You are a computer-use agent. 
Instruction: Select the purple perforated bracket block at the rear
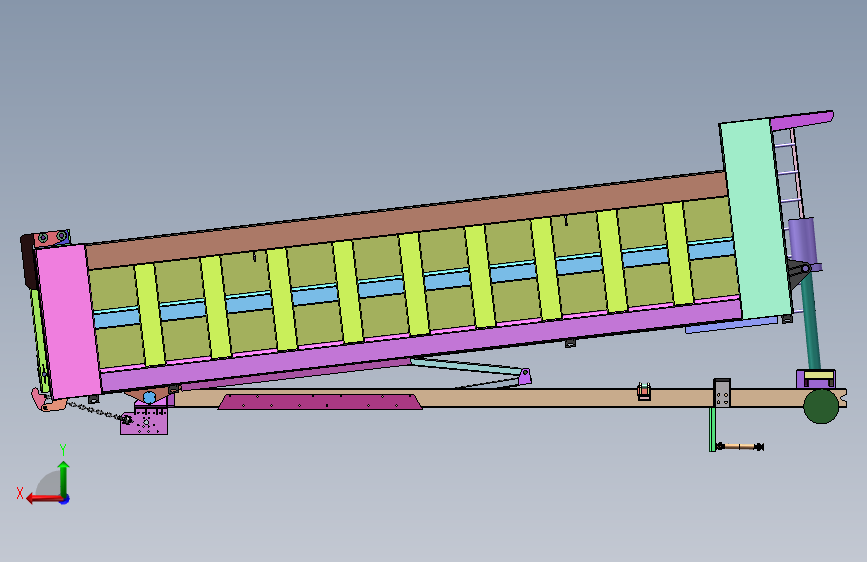(x=145, y=421)
